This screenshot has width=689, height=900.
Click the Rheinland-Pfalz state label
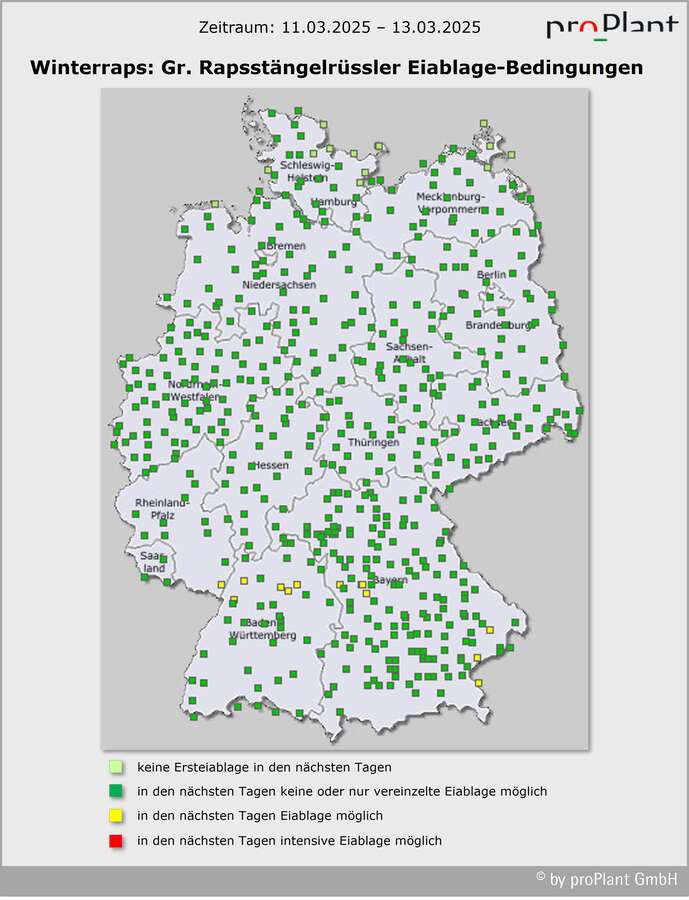(x=154, y=509)
